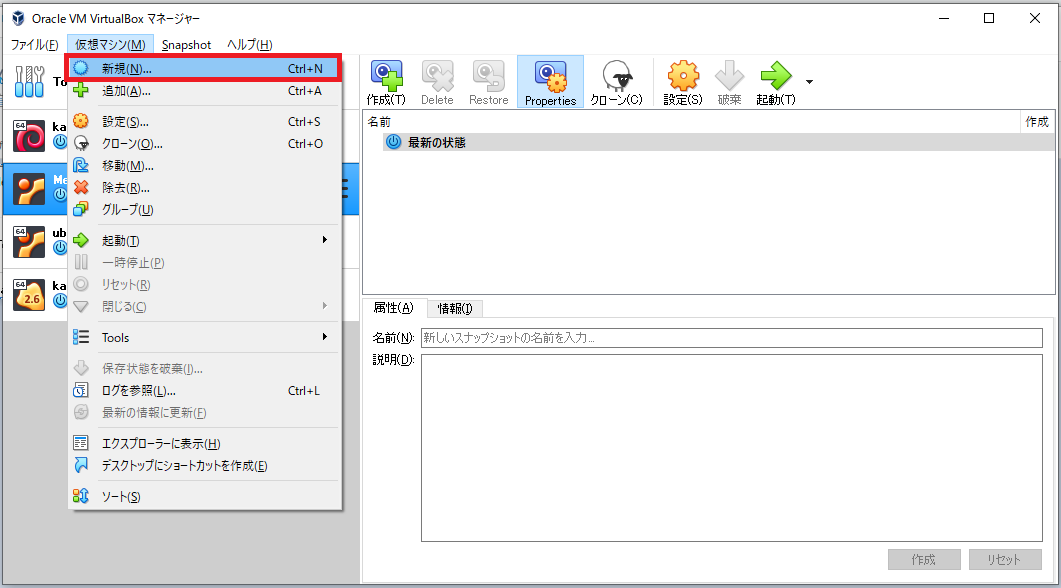The image size is (1061, 588).
Task: Switch to the 属性(A) tab
Action: tap(394, 308)
